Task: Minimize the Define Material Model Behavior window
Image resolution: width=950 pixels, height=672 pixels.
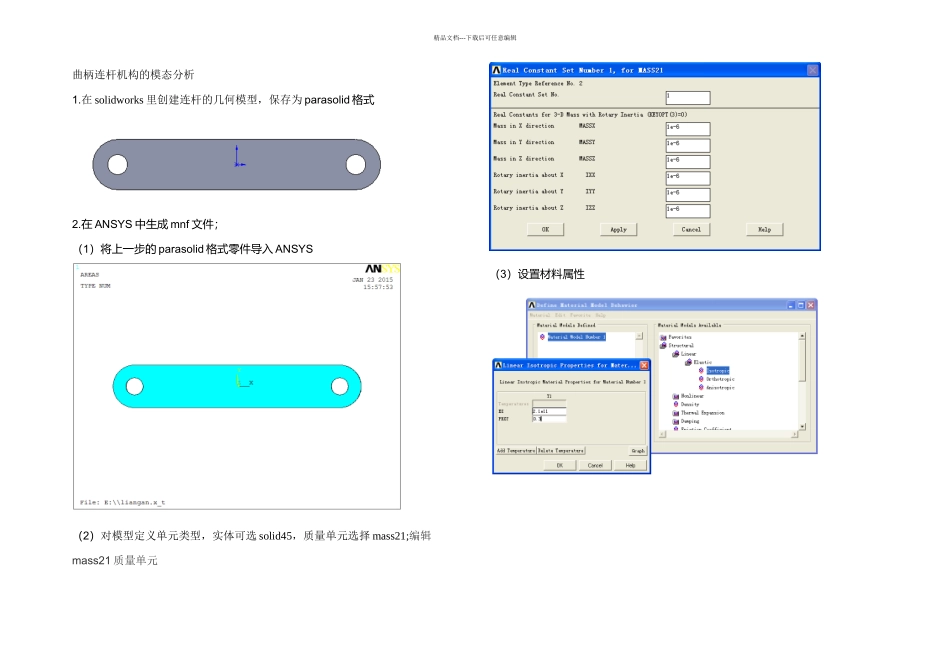Action: tap(791, 305)
